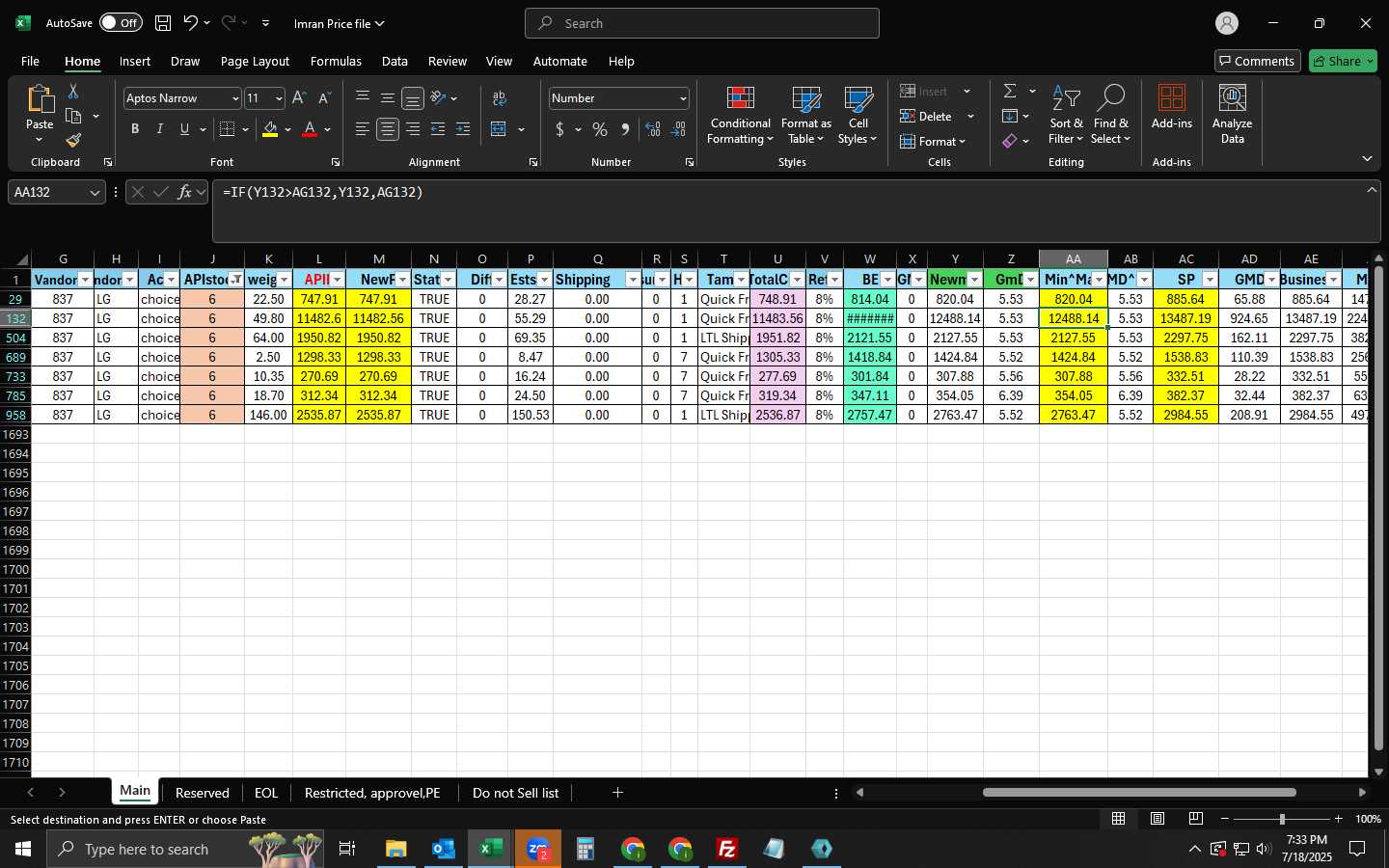Open the Number format dropdown
This screenshot has width=1389, height=868.
tap(683, 98)
